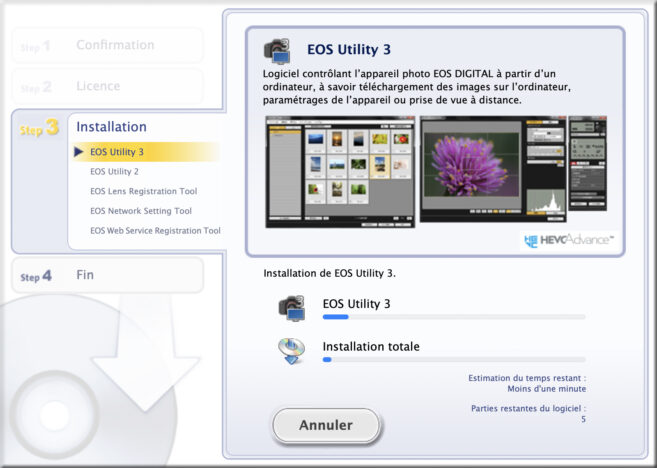657x468 pixels.
Task: Select EOS Web Service Registration Tool entry
Action: pos(155,230)
